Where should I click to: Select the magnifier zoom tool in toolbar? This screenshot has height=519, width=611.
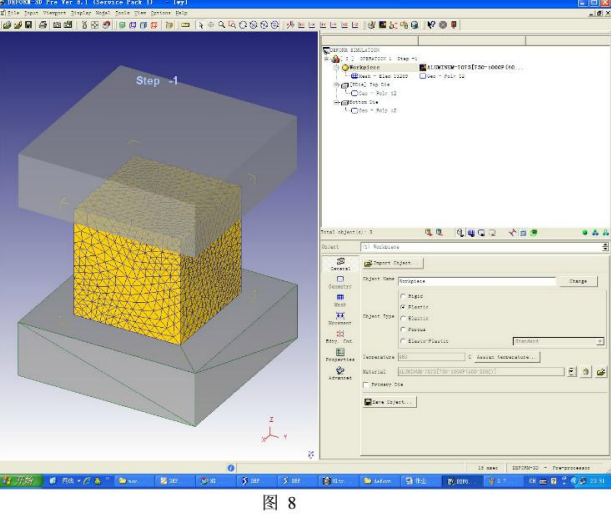pyautogui.click(x=221, y=25)
